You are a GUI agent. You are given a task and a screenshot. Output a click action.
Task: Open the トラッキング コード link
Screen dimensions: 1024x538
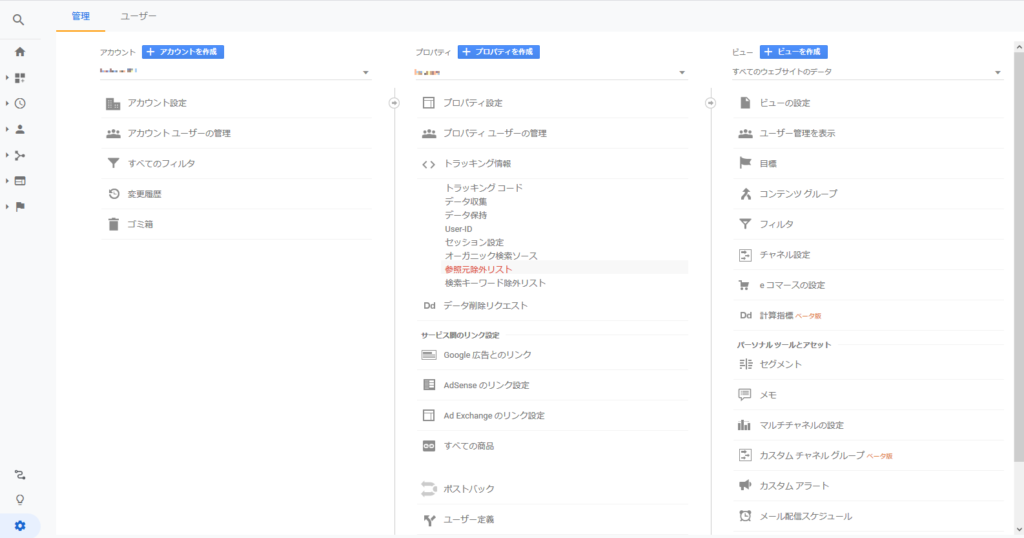[x=483, y=188]
